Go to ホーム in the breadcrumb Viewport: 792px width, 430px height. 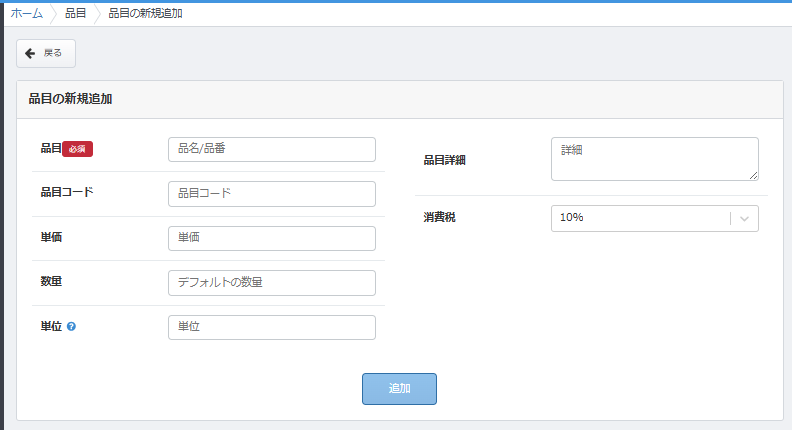click(x=27, y=13)
